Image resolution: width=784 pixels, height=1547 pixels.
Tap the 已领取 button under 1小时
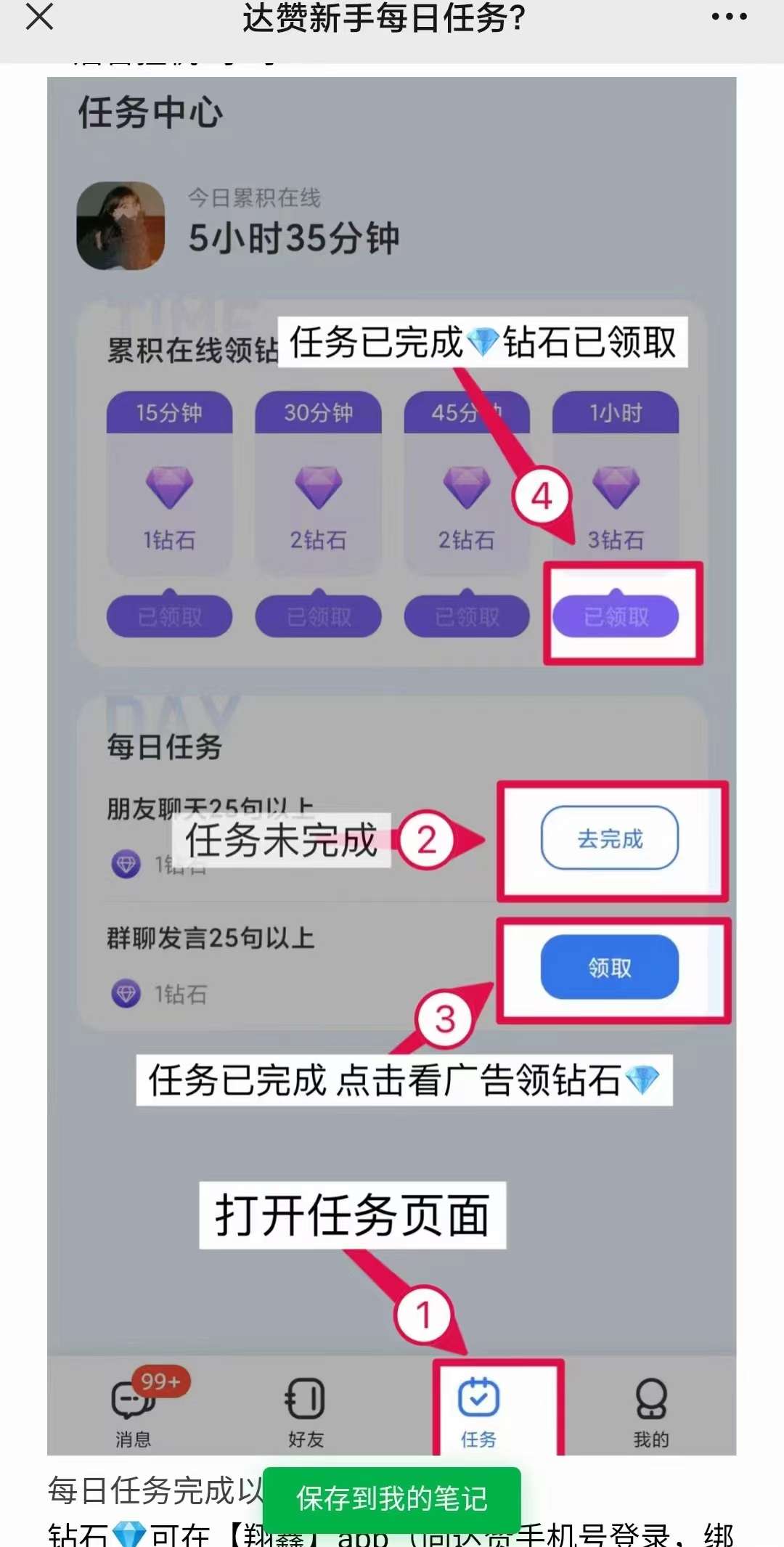pos(616,616)
